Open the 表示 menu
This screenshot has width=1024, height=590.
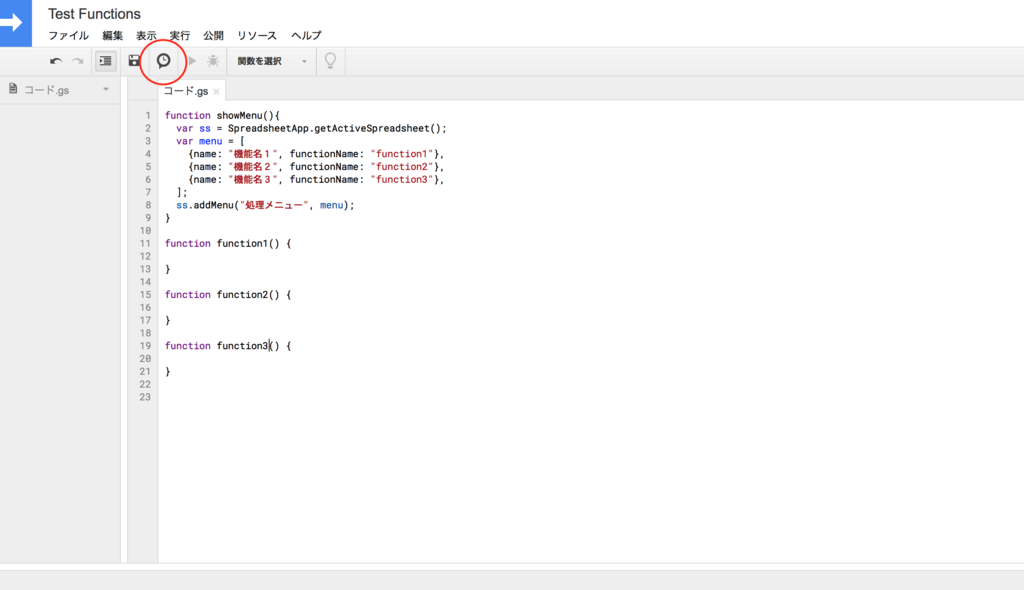tap(146, 35)
